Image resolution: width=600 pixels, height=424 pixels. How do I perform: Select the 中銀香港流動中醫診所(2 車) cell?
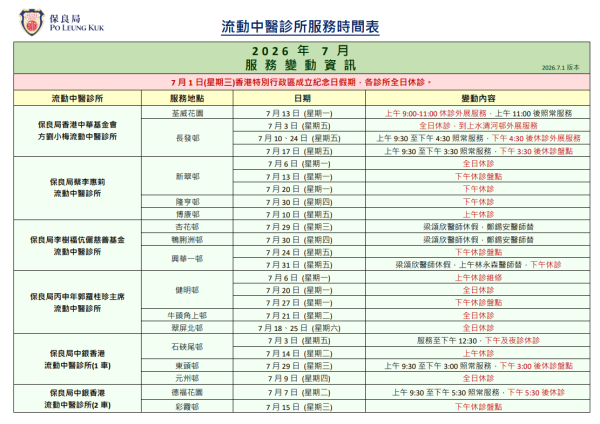[x=77, y=399]
